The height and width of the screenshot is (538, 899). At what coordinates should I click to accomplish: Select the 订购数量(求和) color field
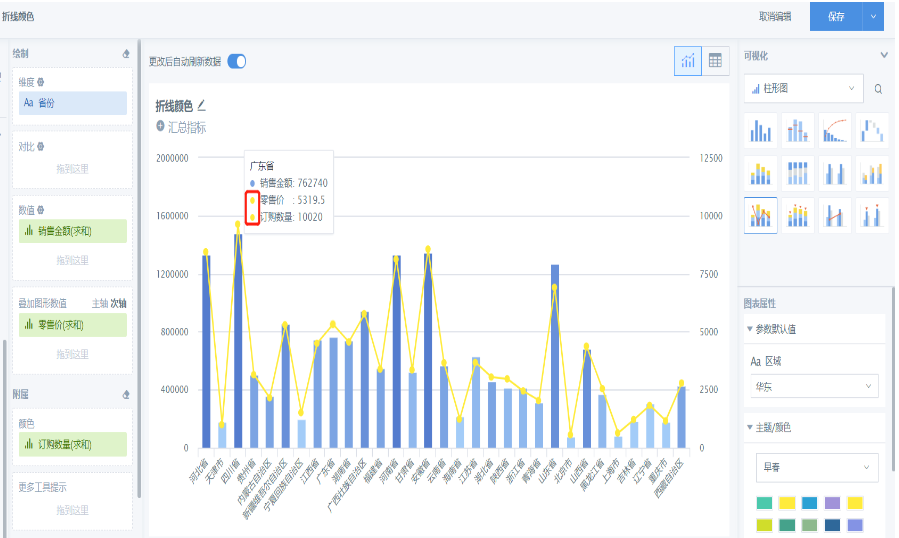tap(73, 445)
